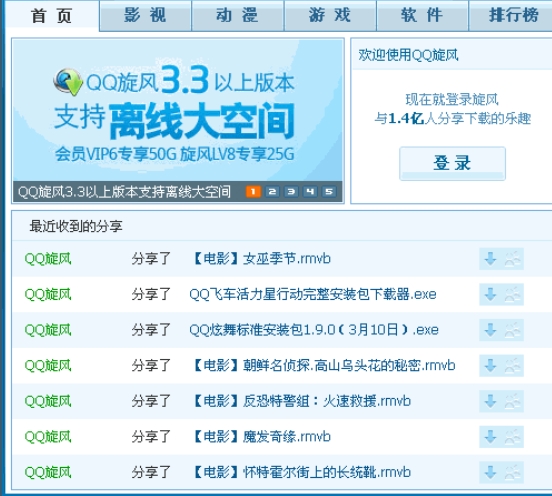552x496 pixels.
Task: Click the 最近收到的分享 heading
Action: (76, 226)
